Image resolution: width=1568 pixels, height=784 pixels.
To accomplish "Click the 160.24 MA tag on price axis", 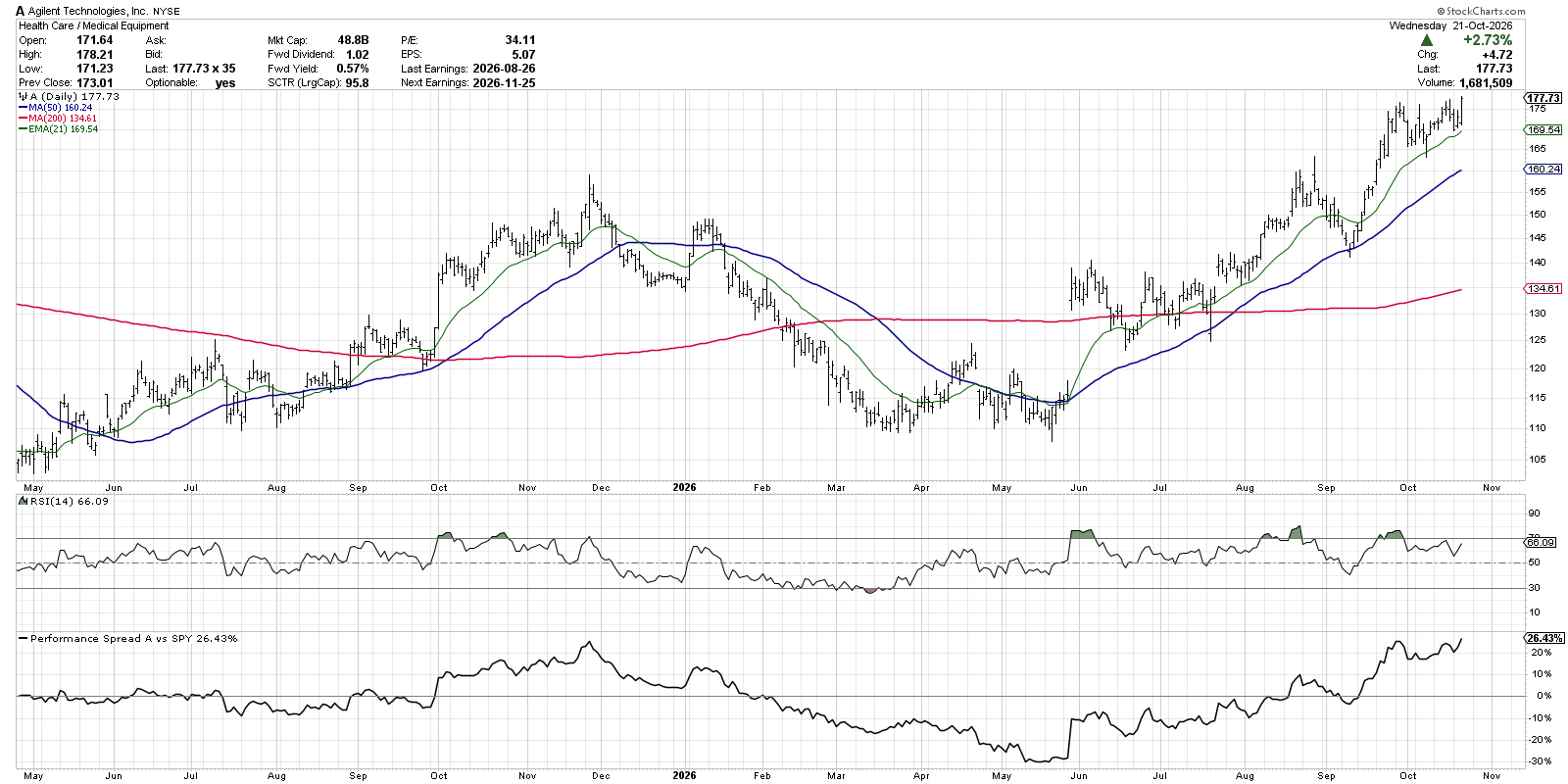I will 1543,169.
